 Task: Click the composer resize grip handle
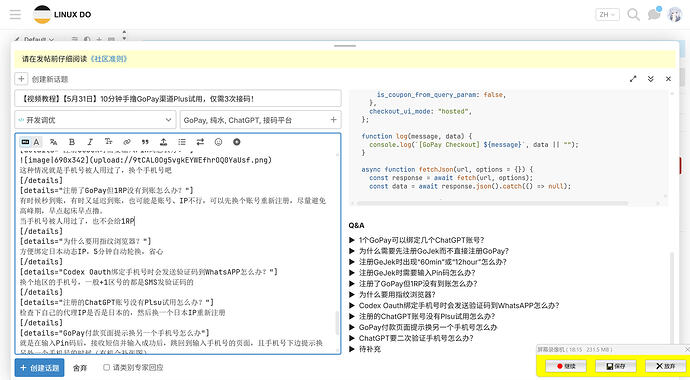pos(345,45)
